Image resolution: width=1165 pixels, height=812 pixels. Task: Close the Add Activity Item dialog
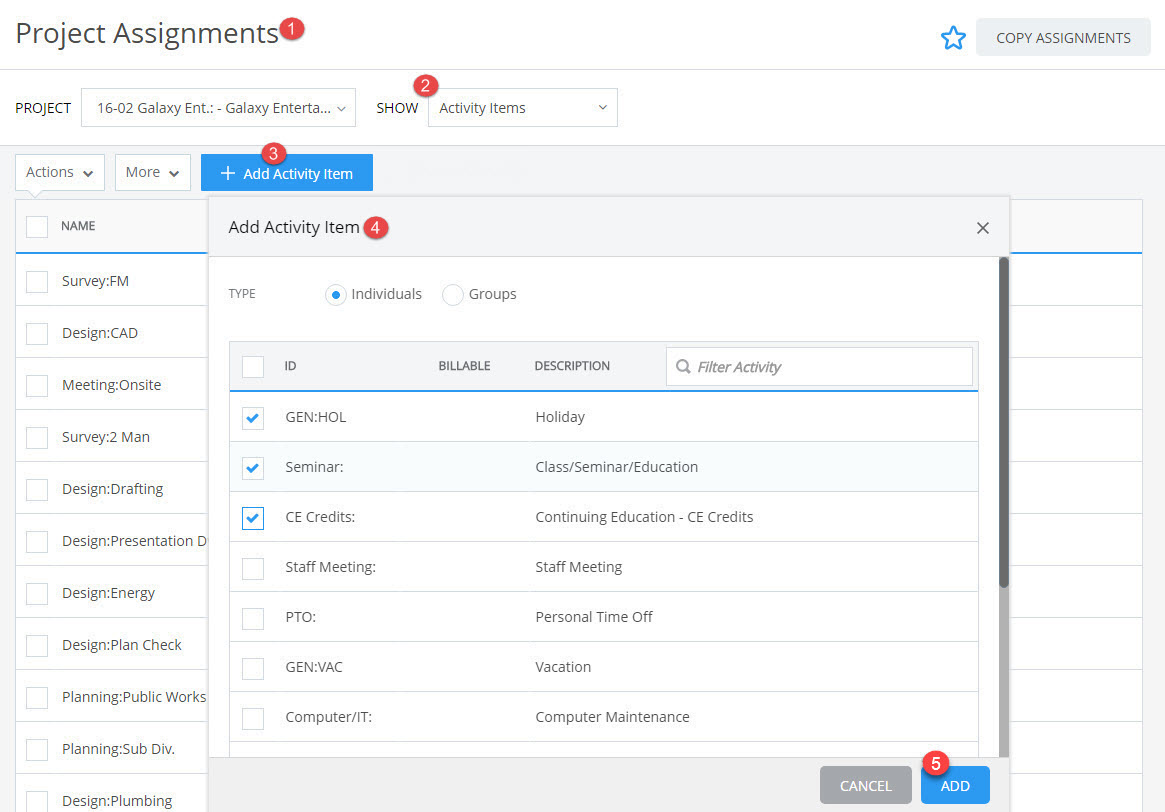pyautogui.click(x=982, y=227)
